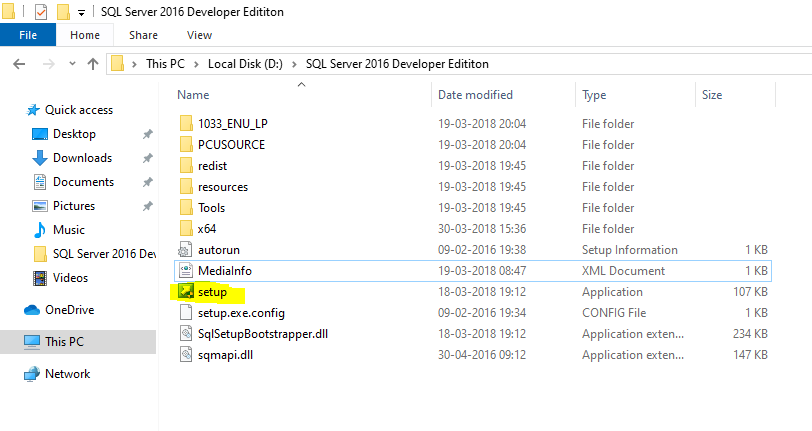Click the New folder icon in title bar
812x431 pixels.
pyautogui.click(x=63, y=11)
